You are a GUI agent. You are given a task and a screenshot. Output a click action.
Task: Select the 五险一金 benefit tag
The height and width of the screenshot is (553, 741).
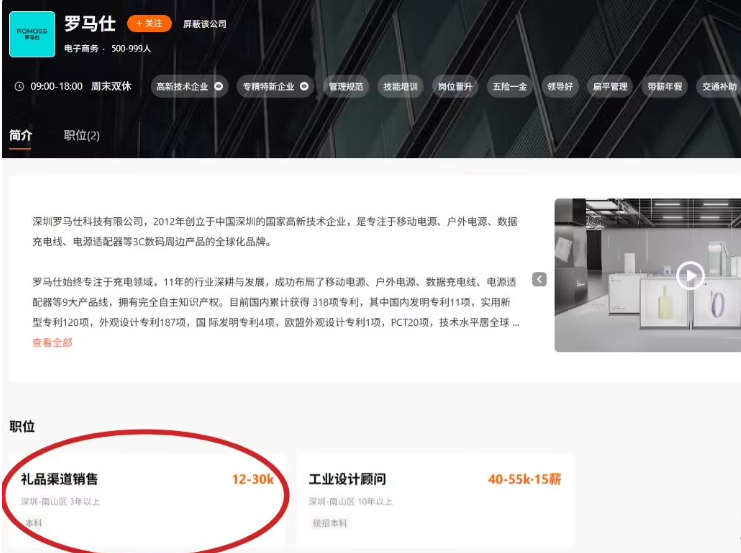click(507, 87)
